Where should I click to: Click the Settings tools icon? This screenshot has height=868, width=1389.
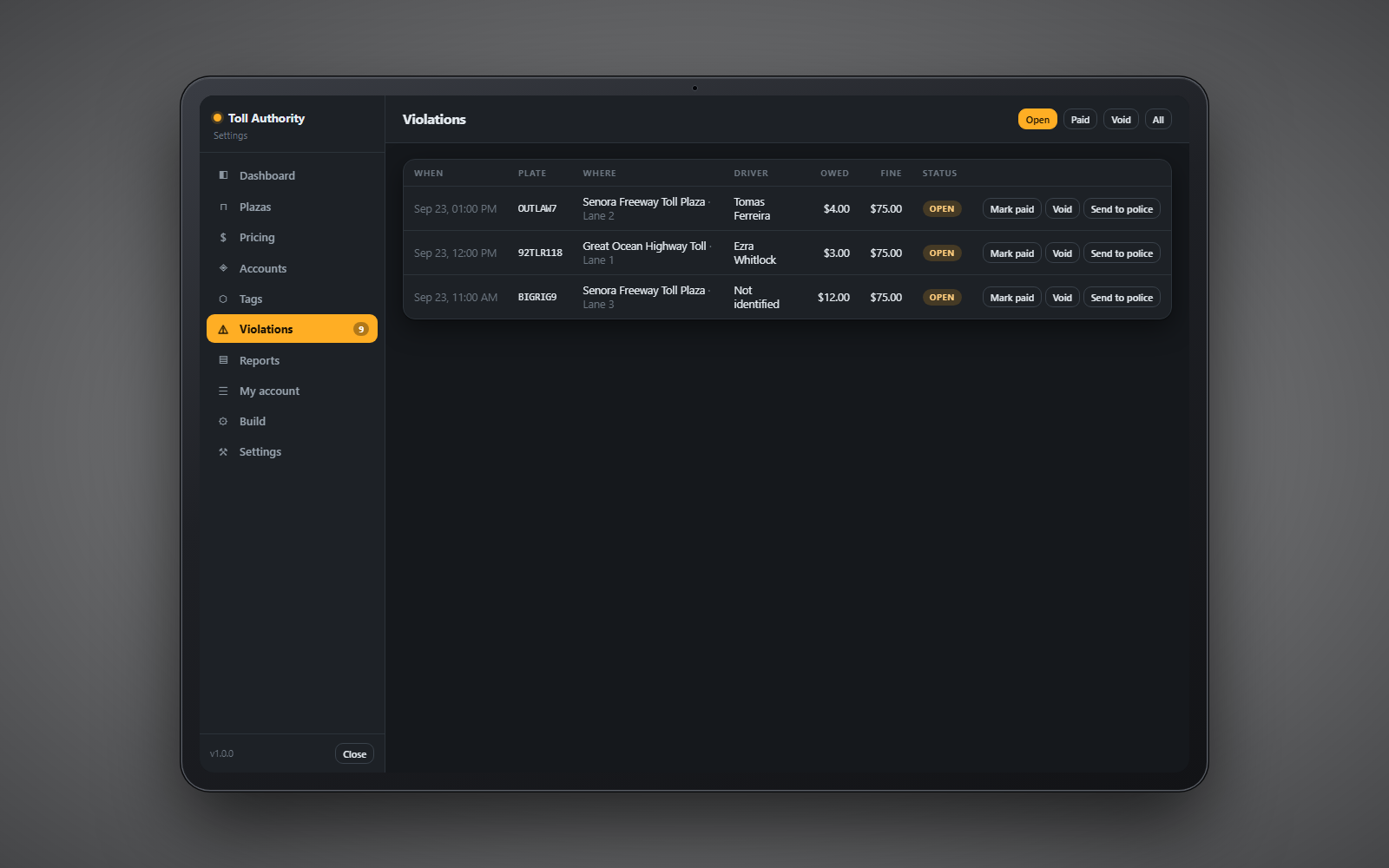tap(223, 451)
